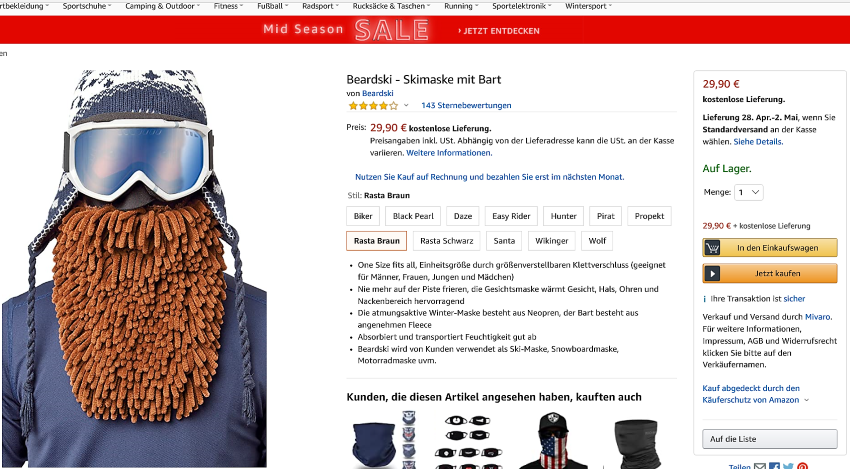Expand Käuferschutz von Amazon chevron
Image resolution: width=850 pixels, height=469 pixels.
click(806, 400)
